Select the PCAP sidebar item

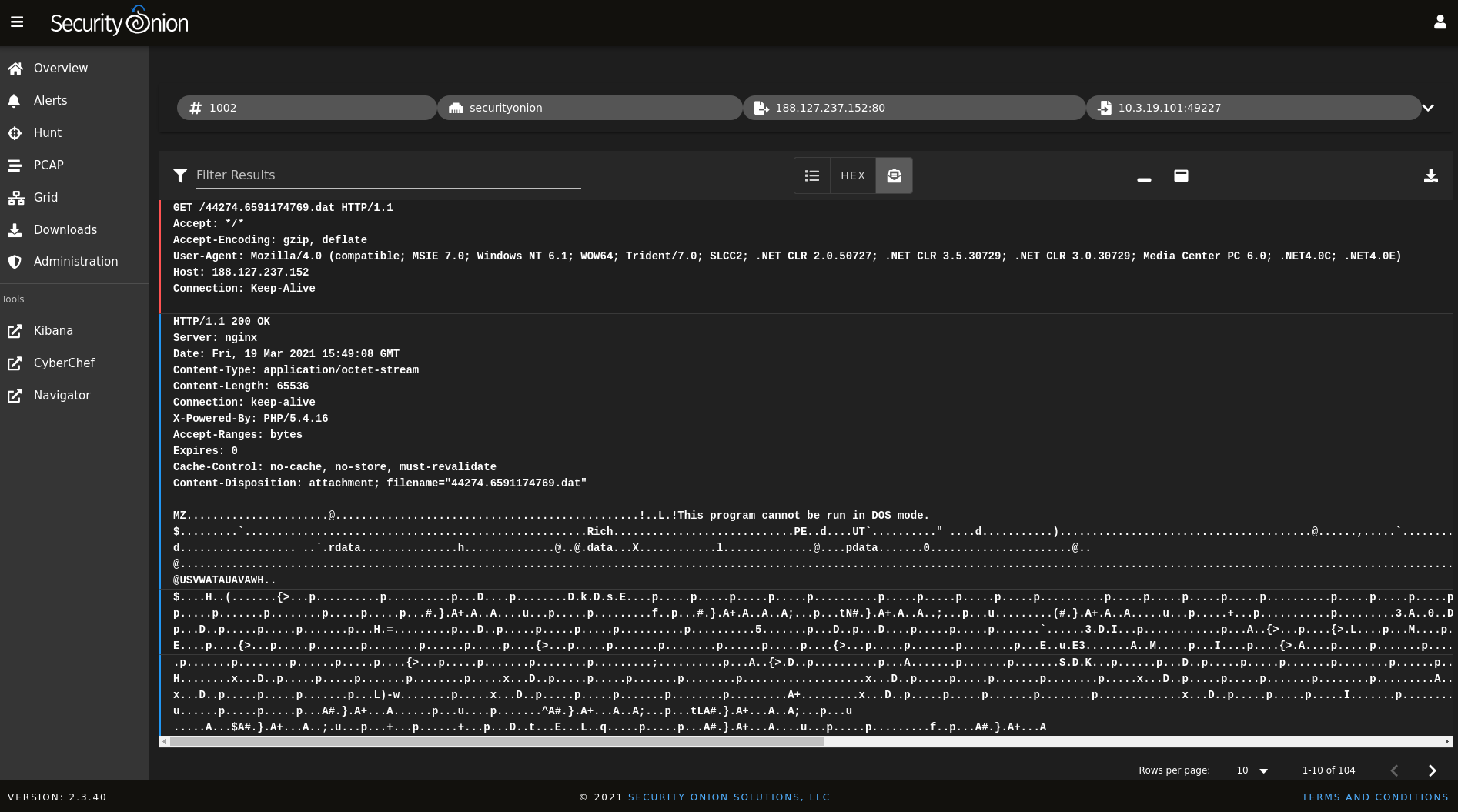click(x=48, y=165)
